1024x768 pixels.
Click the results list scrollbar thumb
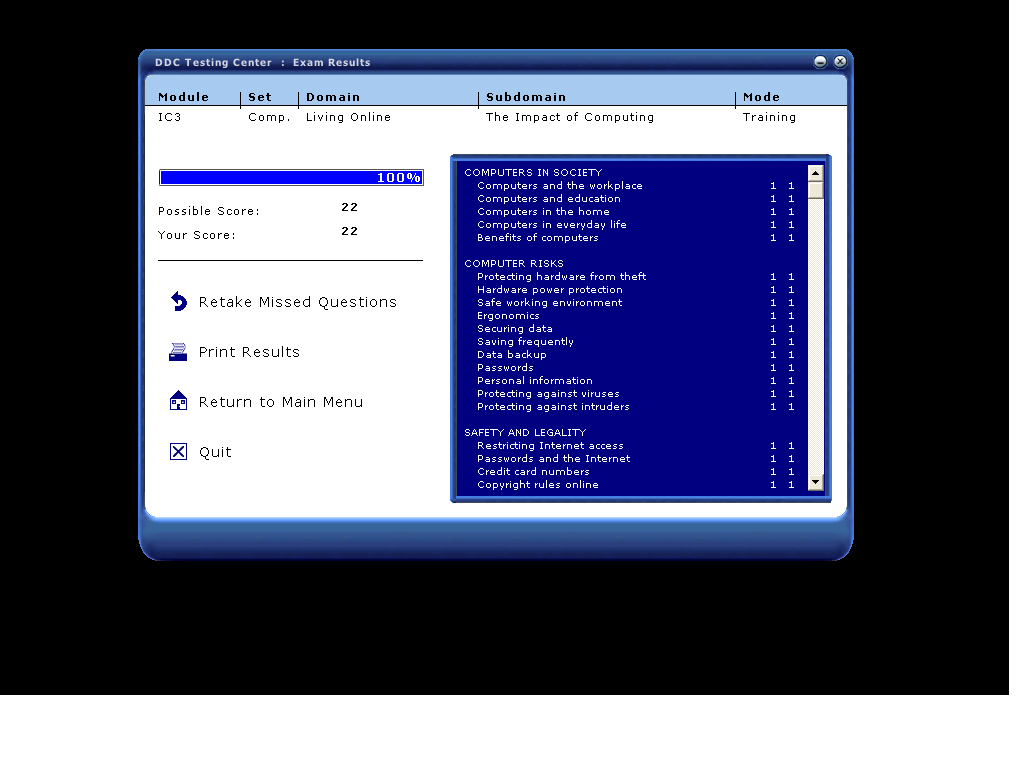tap(815, 189)
